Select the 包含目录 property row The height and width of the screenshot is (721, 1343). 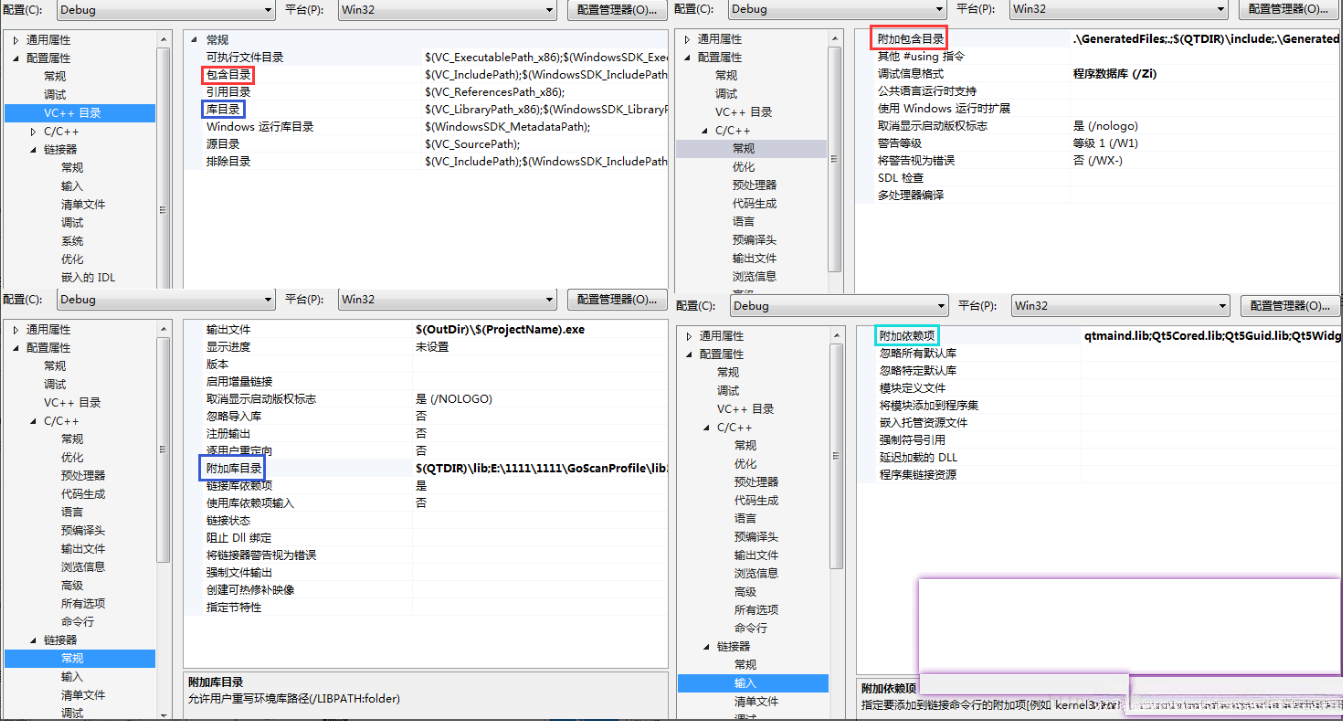point(427,74)
